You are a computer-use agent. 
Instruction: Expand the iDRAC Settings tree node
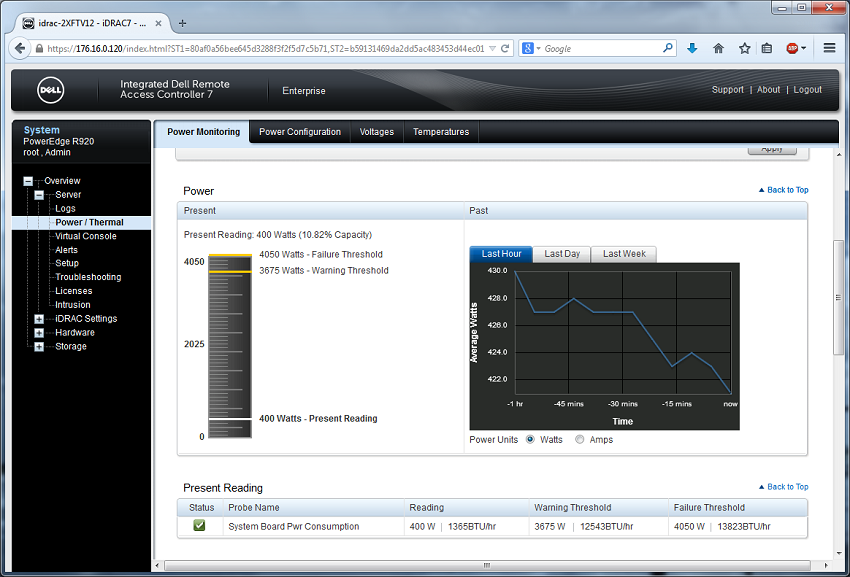click(39, 319)
